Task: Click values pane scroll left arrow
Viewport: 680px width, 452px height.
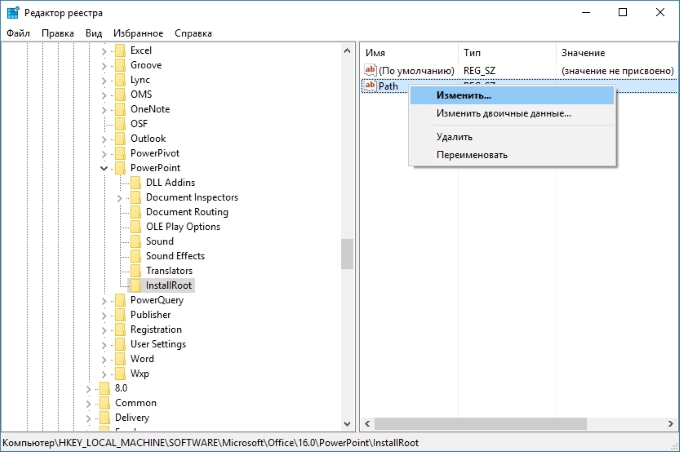Action: [x=367, y=424]
